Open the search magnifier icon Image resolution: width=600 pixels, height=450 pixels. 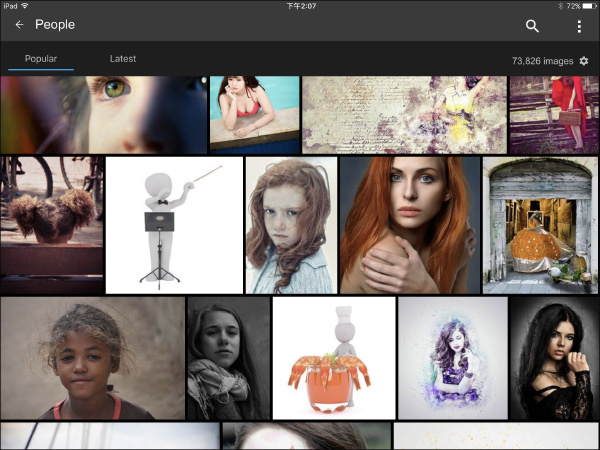coord(532,26)
